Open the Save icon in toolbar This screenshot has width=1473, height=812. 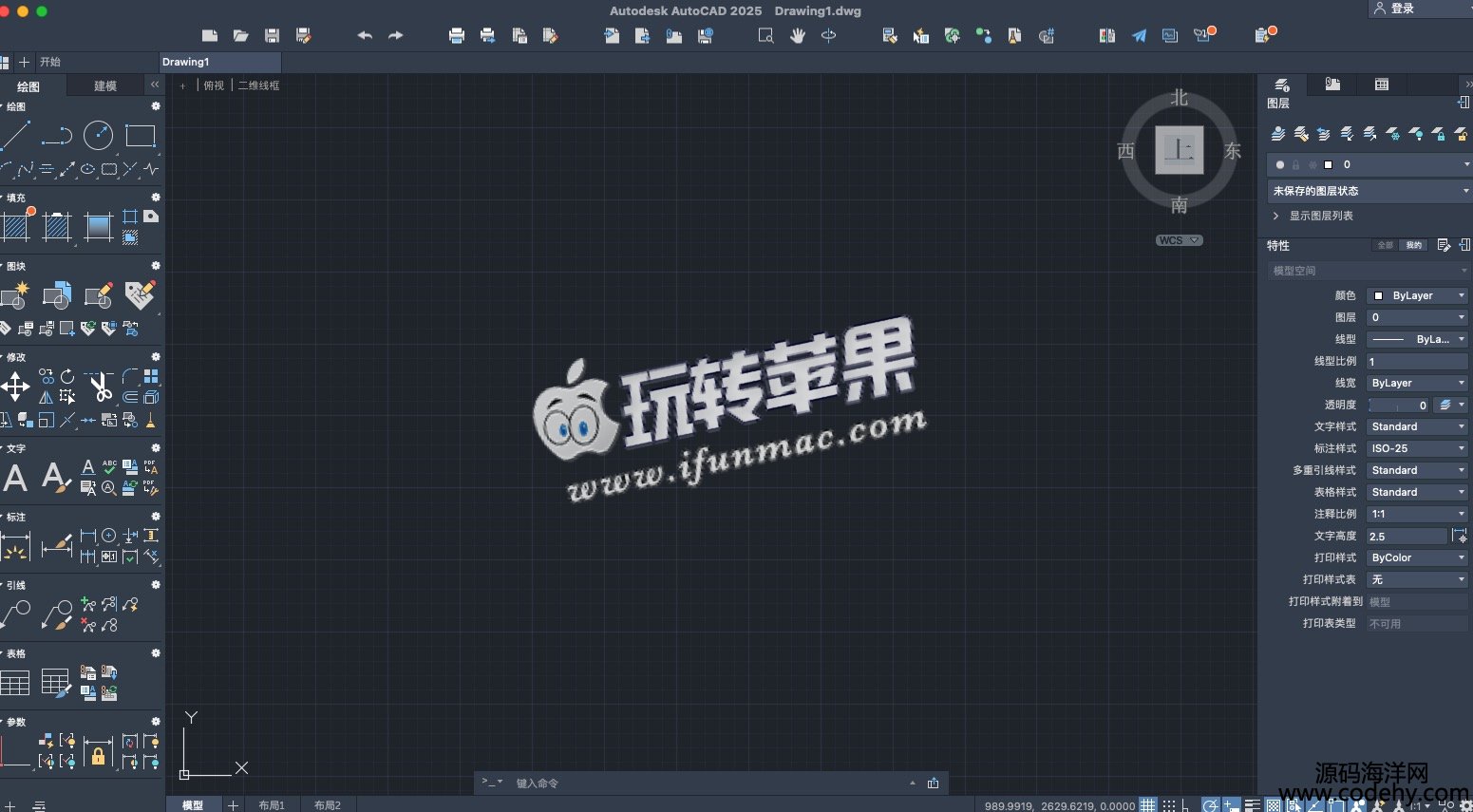[x=272, y=36]
